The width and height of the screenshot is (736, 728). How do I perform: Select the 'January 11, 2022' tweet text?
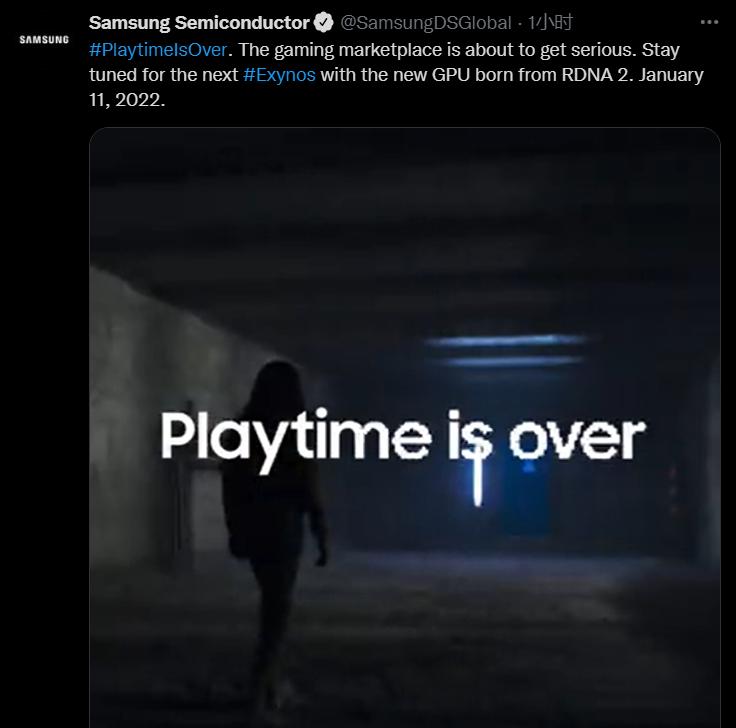pyautogui.click(x=396, y=87)
